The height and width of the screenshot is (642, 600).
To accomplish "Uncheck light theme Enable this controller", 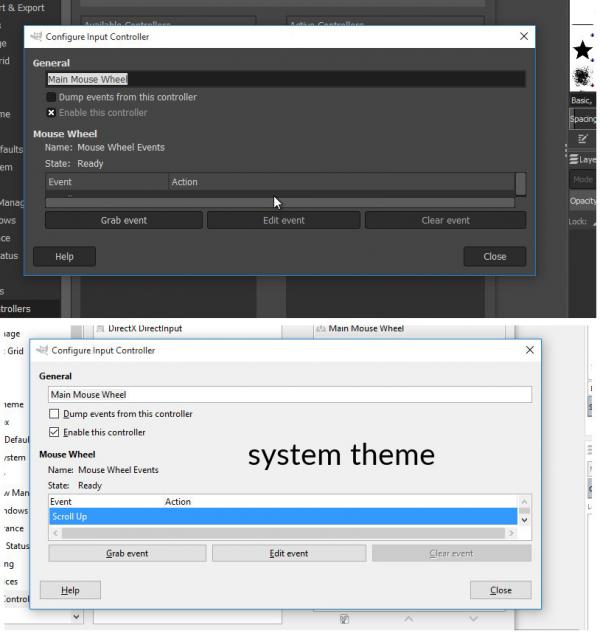I will point(54,432).
